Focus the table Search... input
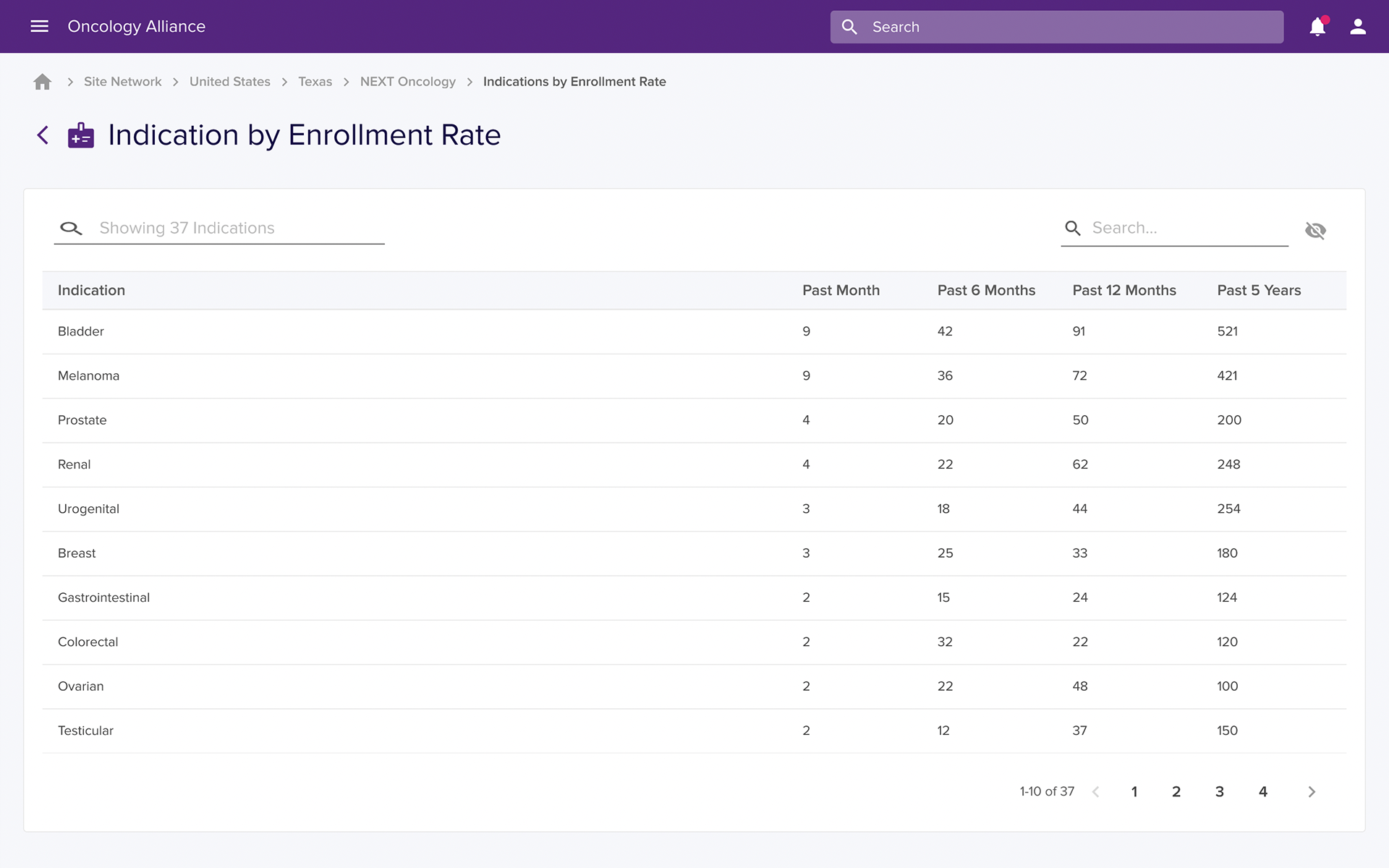The image size is (1389, 868). pyautogui.click(x=1175, y=228)
